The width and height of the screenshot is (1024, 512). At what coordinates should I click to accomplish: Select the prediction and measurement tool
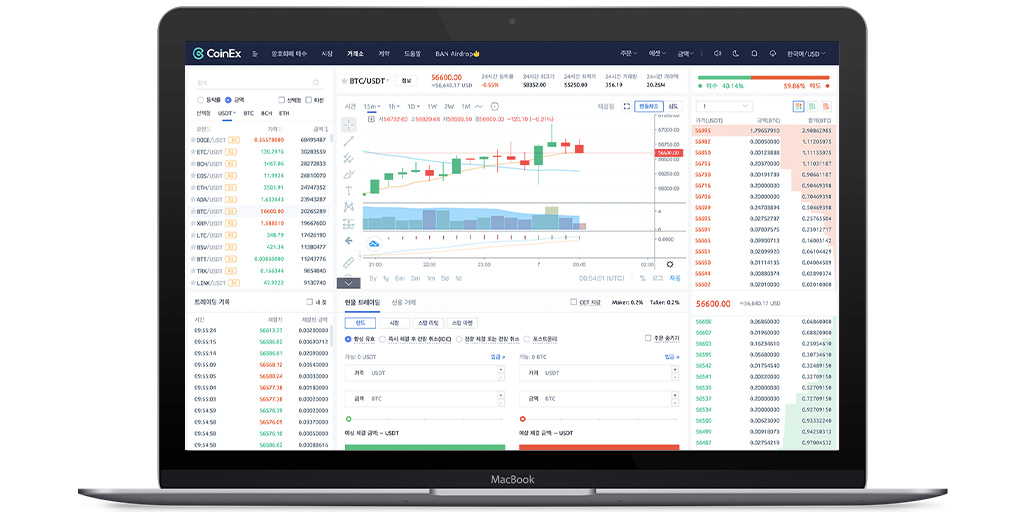[349, 224]
